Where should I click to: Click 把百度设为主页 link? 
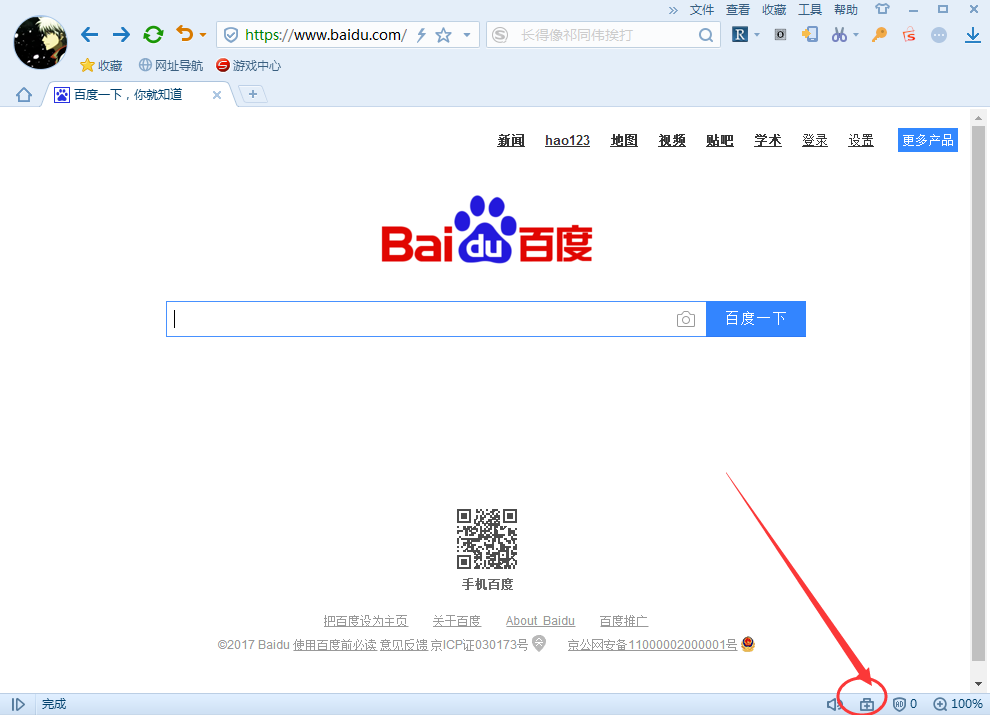pyautogui.click(x=366, y=621)
